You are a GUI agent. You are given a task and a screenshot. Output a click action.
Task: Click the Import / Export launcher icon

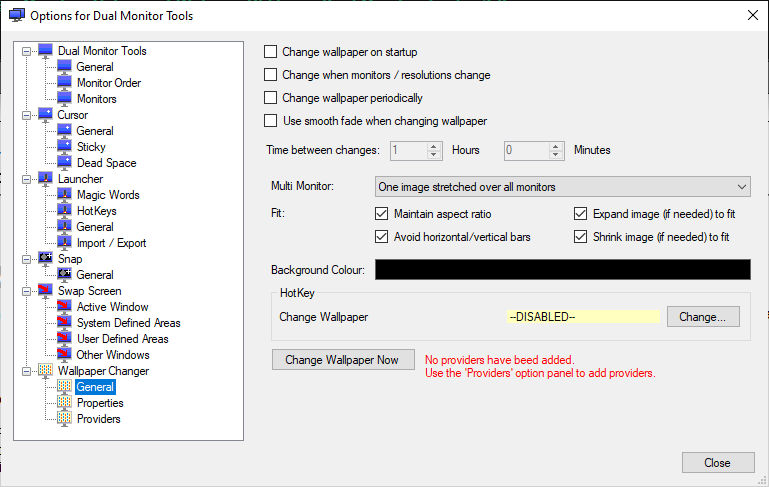click(x=64, y=242)
